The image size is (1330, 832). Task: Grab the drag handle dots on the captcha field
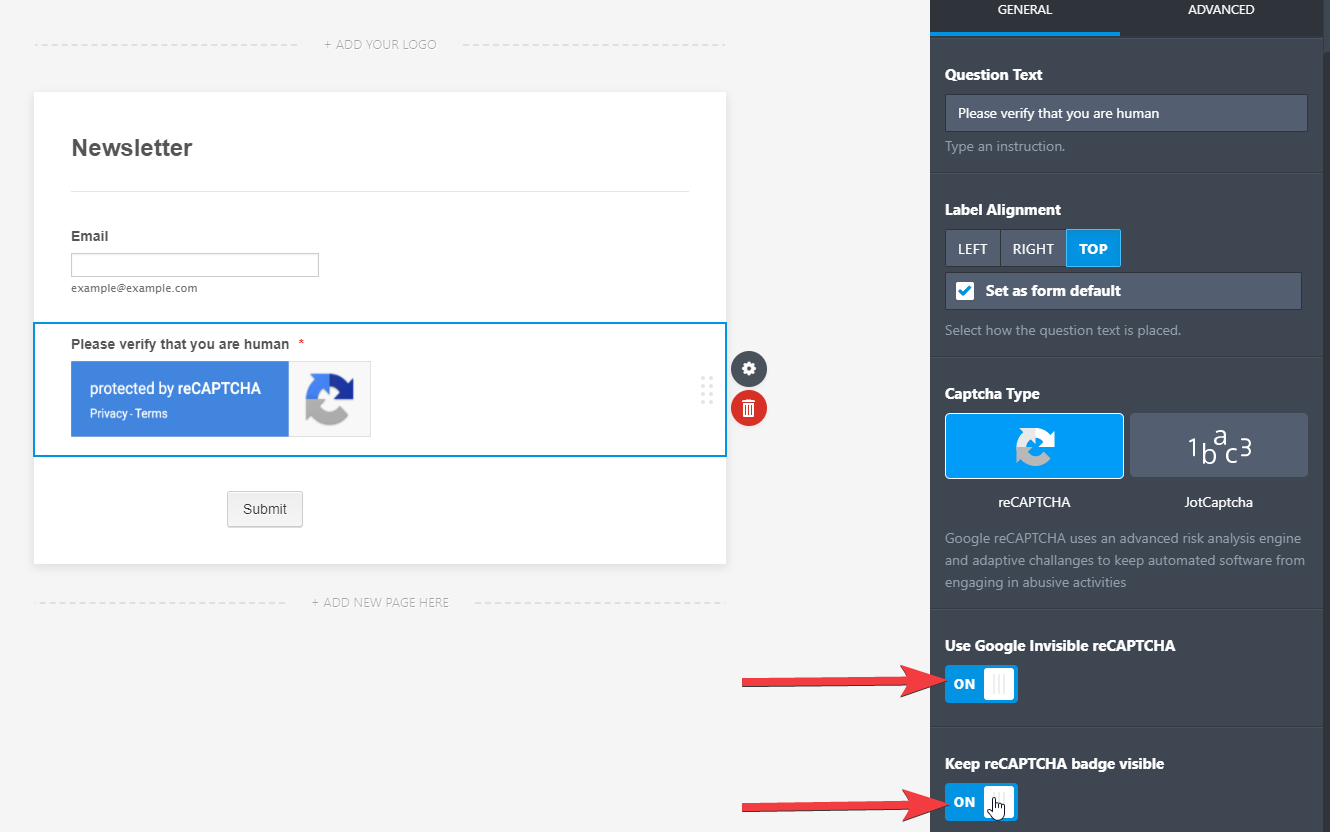(x=707, y=390)
